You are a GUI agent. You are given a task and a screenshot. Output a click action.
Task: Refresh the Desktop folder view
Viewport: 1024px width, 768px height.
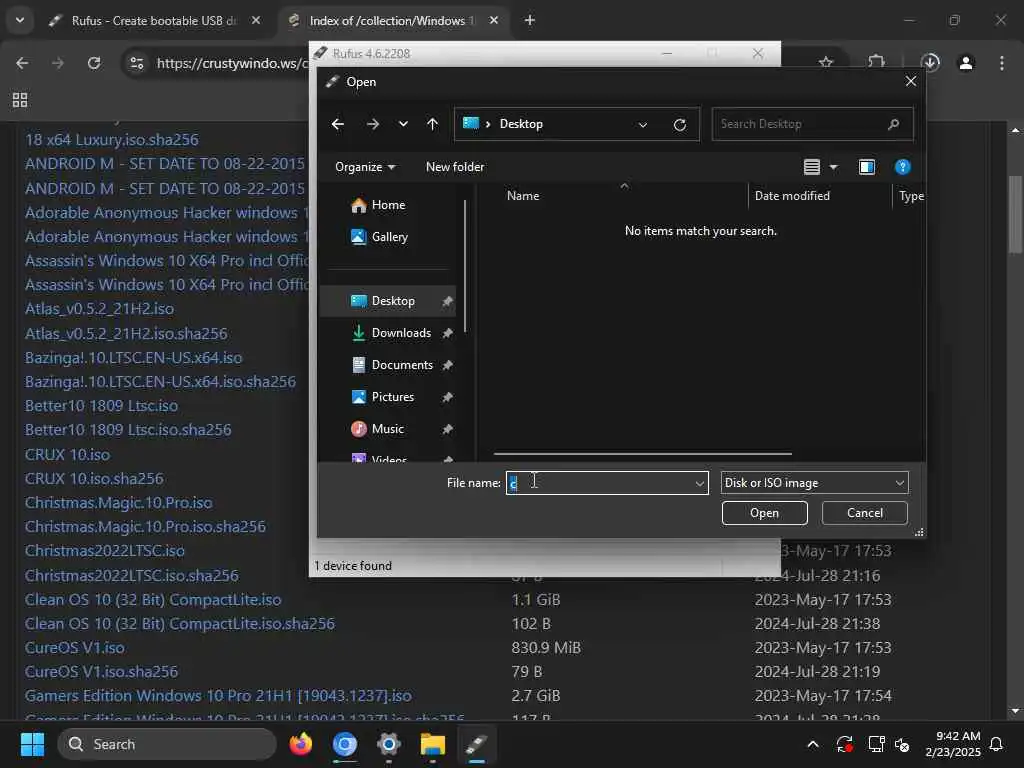point(680,125)
